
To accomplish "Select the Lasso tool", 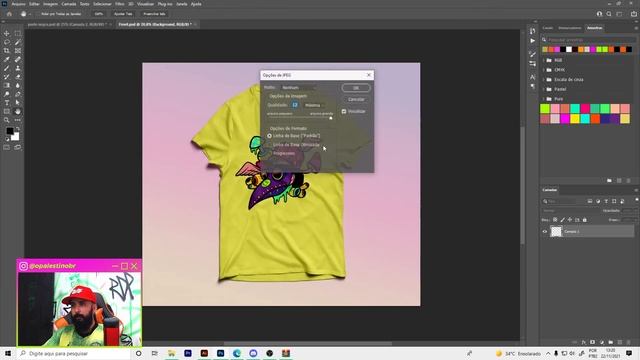I will click(7, 42).
